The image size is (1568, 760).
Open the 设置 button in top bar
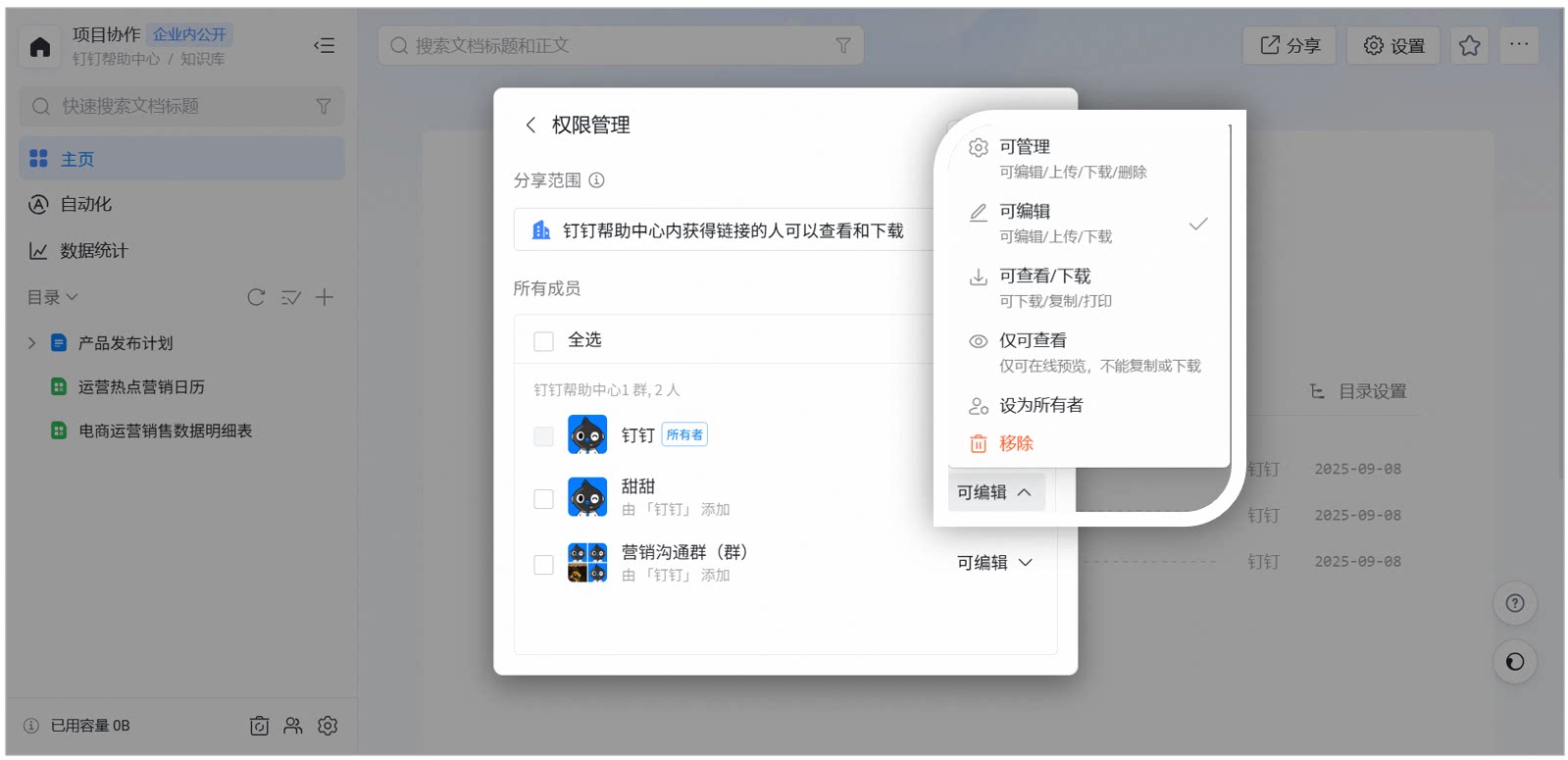click(x=1393, y=46)
